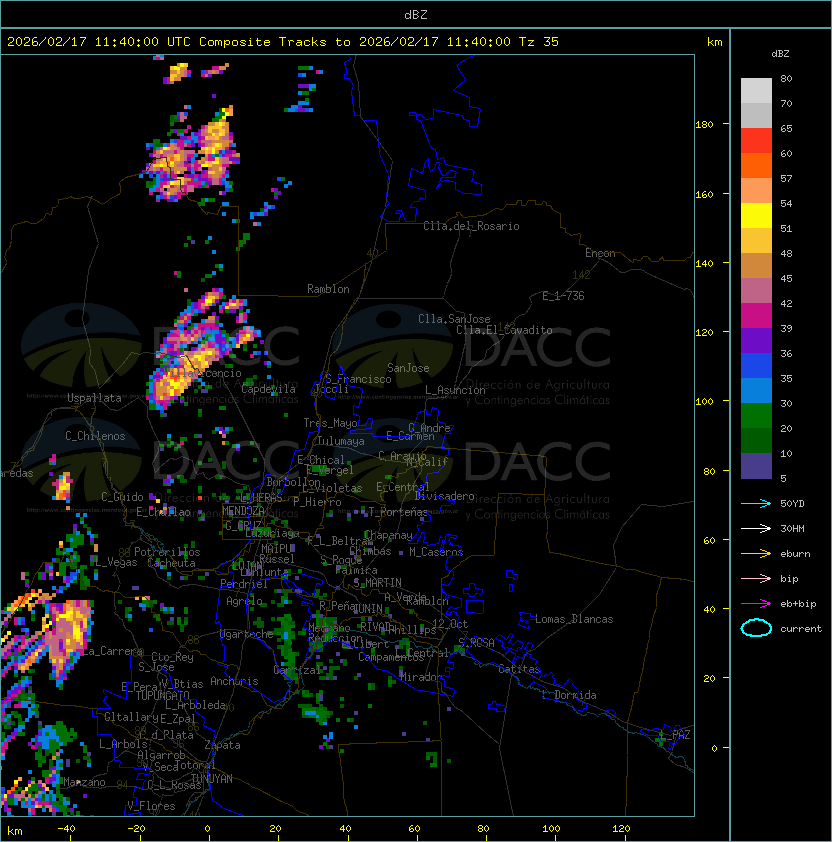Image resolution: width=832 pixels, height=842 pixels.
Task: Click the 'G_Andre' map label
Action: (429, 428)
